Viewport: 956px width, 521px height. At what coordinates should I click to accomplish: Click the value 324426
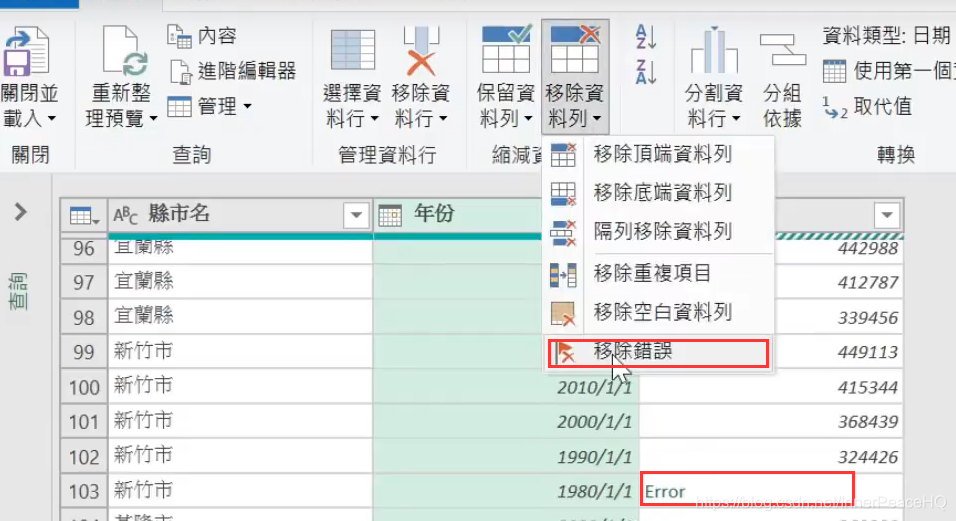868,457
